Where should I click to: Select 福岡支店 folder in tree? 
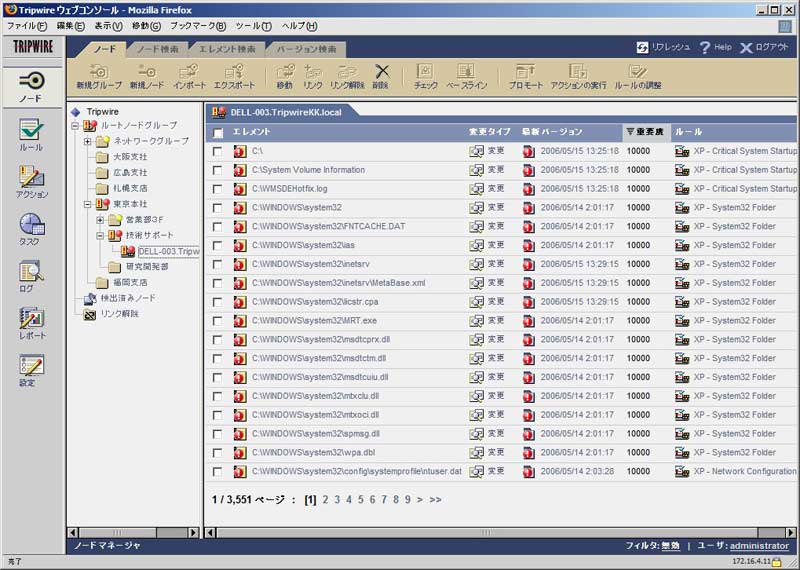click(x=130, y=283)
